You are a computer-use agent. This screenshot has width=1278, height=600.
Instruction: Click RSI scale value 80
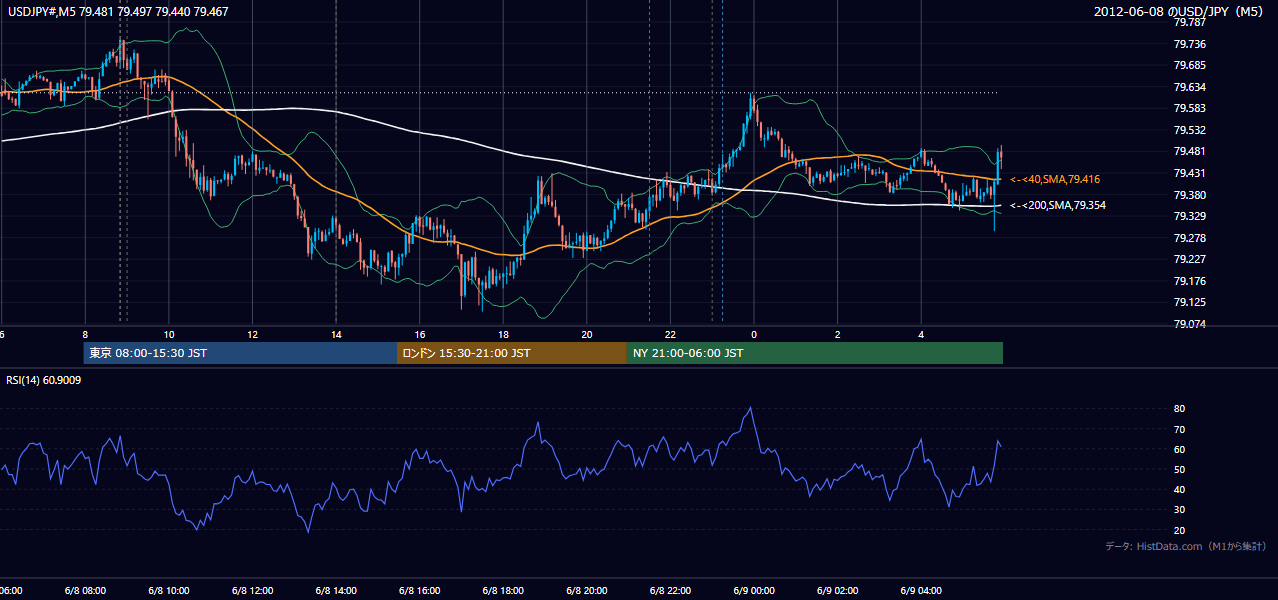coord(1179,409)
